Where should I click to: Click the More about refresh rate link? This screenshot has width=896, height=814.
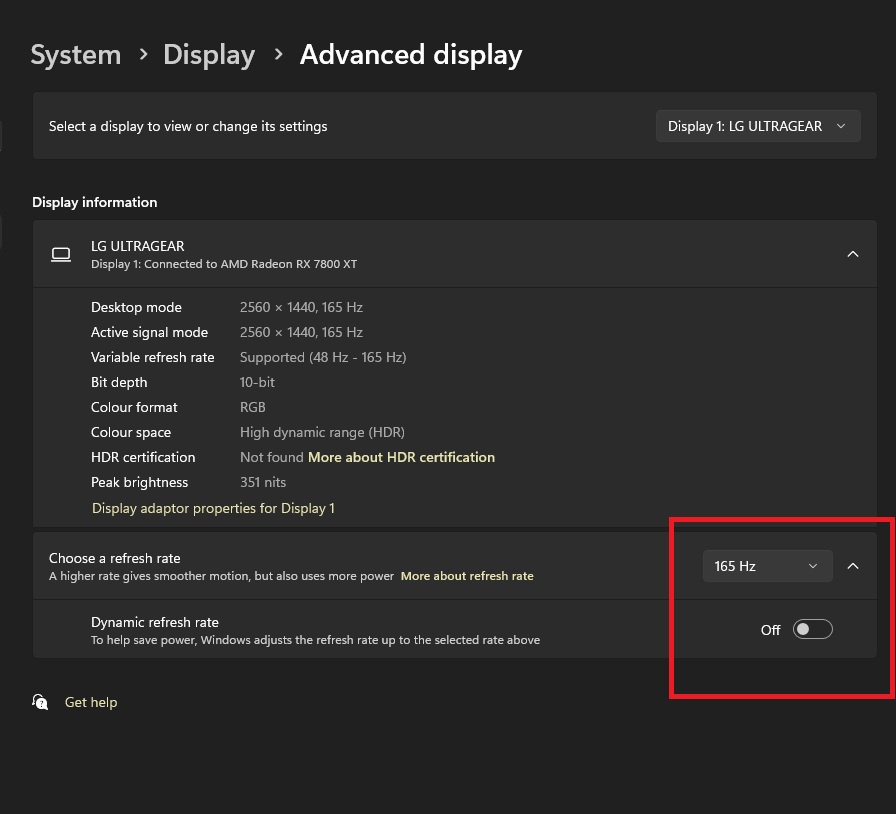(x=467, y=576)
